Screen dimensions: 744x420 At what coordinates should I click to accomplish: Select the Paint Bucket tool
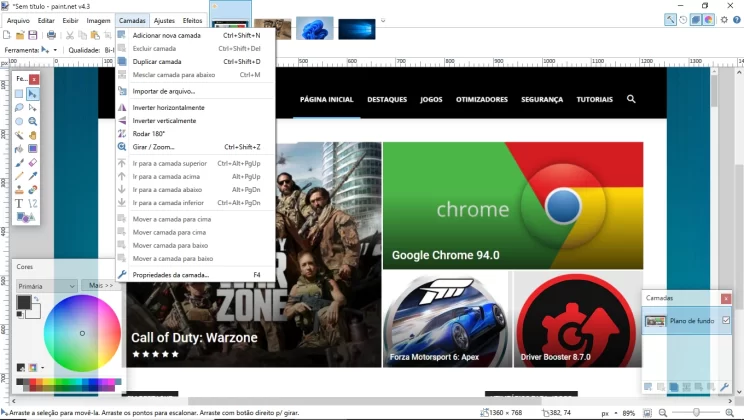[x=19, y=149]
